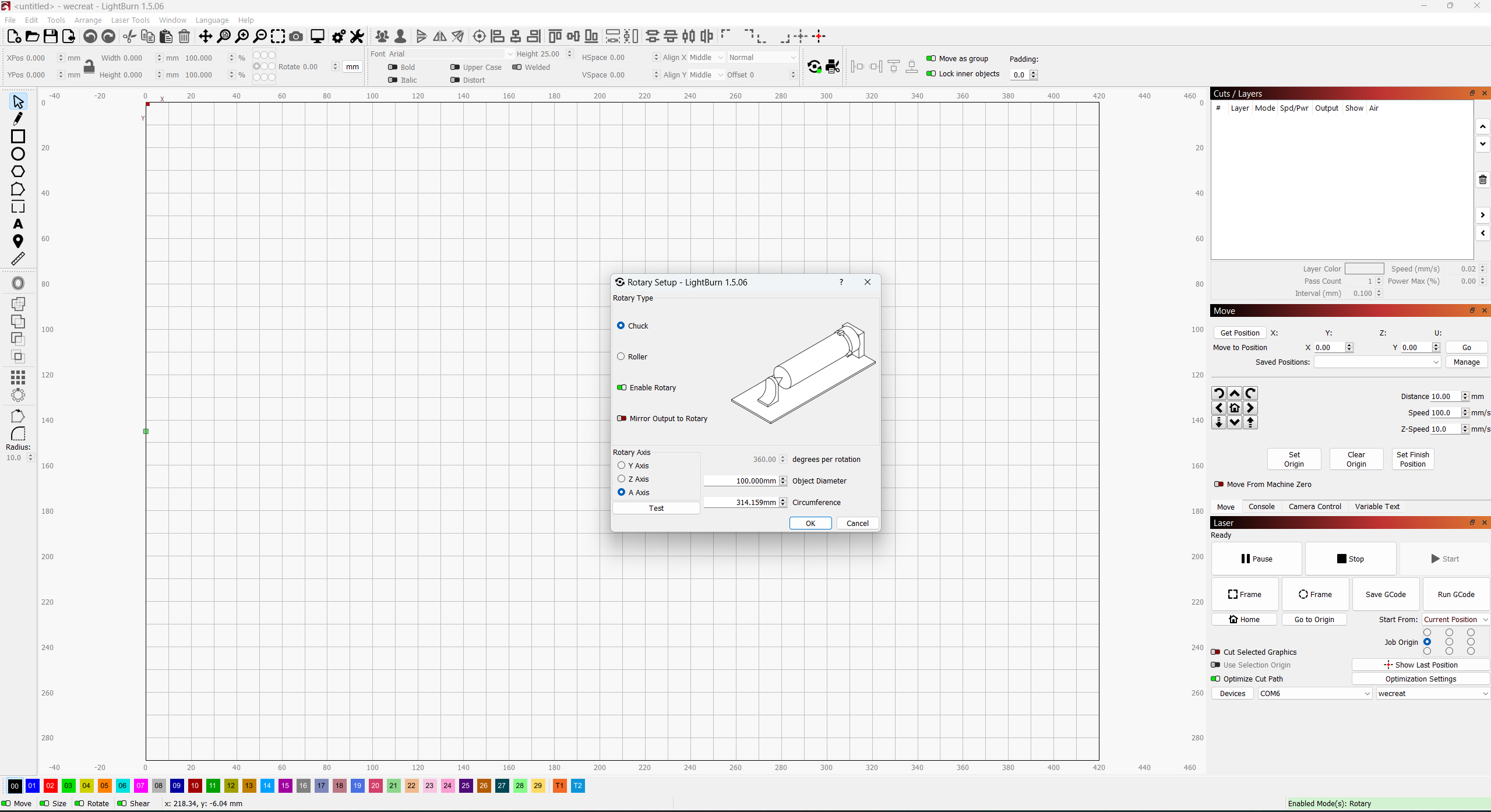Click the Pan/Move view cross-arrows icon
Viewport: 1491px width, 812px height.
(x=205, y=36)
